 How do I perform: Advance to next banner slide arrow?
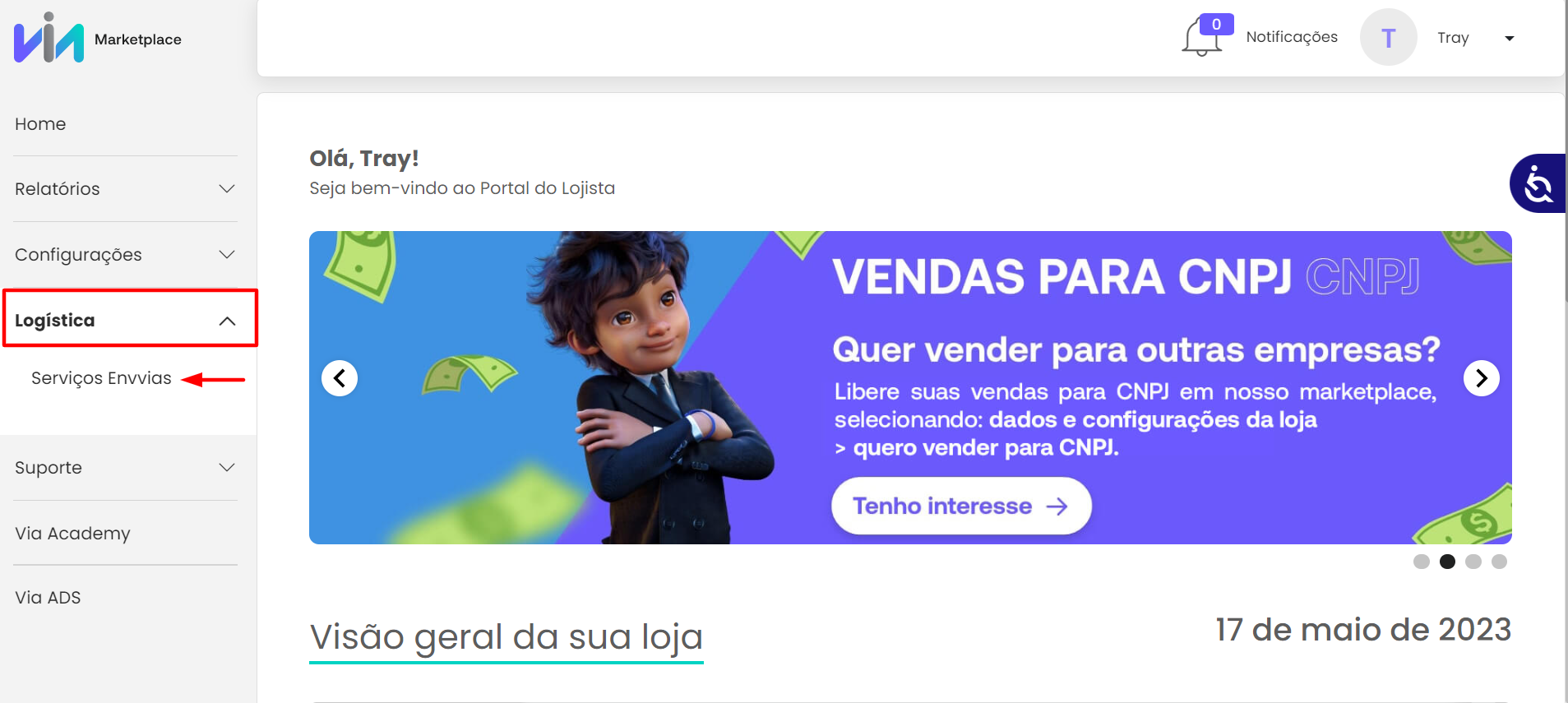tap(1482, 378)
